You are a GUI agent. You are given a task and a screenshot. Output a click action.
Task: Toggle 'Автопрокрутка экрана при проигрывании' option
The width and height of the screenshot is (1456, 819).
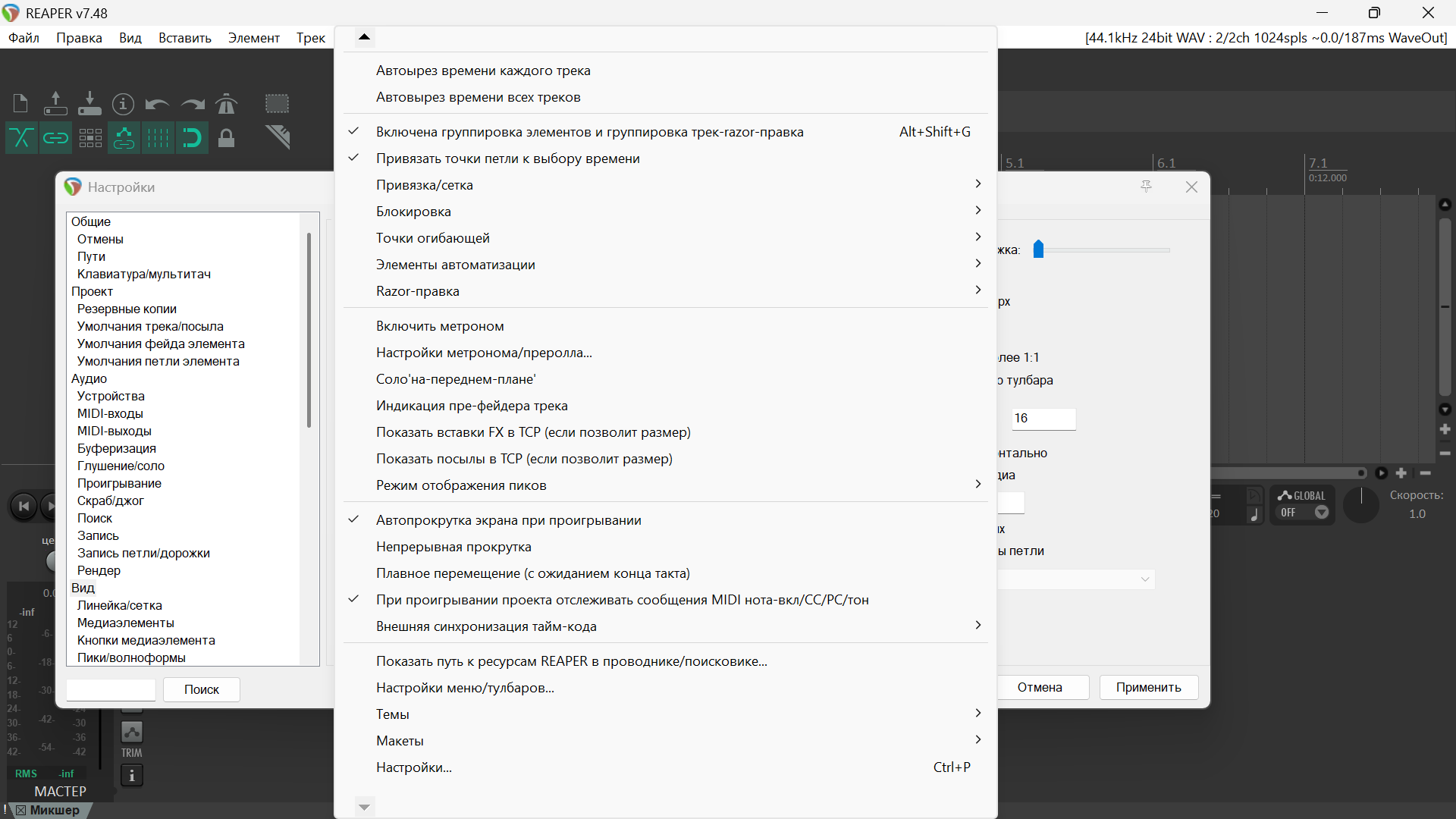[508, 520]
